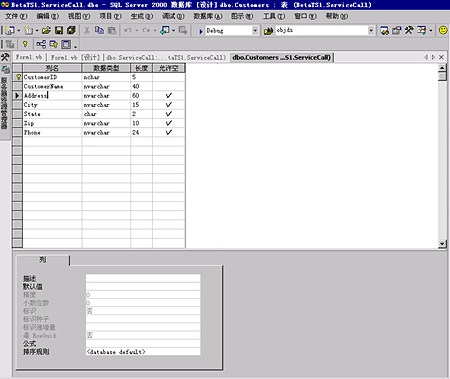The width and height of the screenshot is (450, 379).
Task: Click the Add New Item icon
Action: [x=28, y=31]
